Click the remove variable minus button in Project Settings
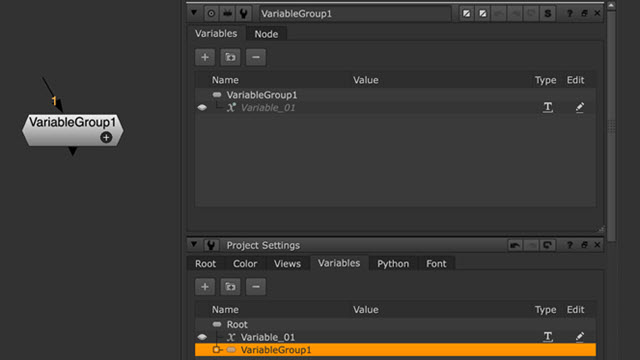The height and width of the screenshot is (360, 640). click(256, 287)
